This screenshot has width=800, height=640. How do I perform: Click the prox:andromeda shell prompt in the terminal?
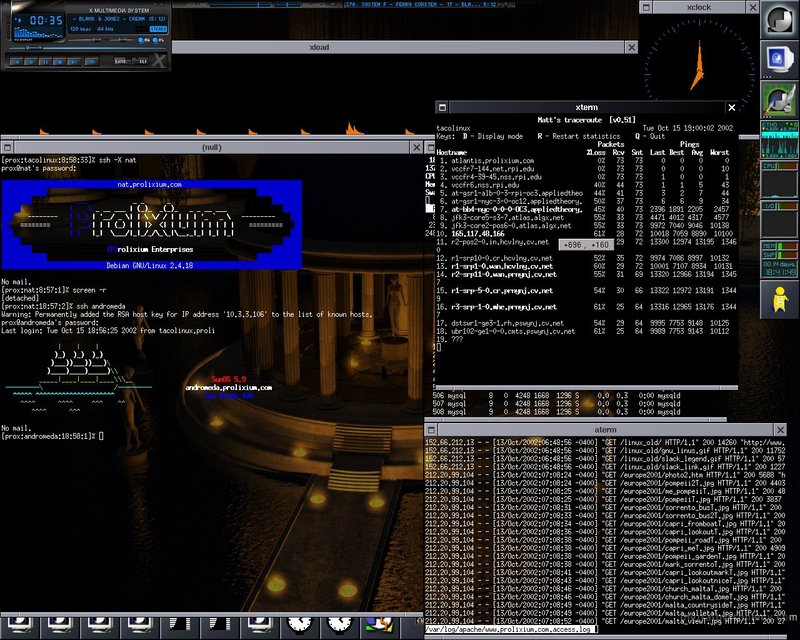pyautogui.click(x=48, y=437)
